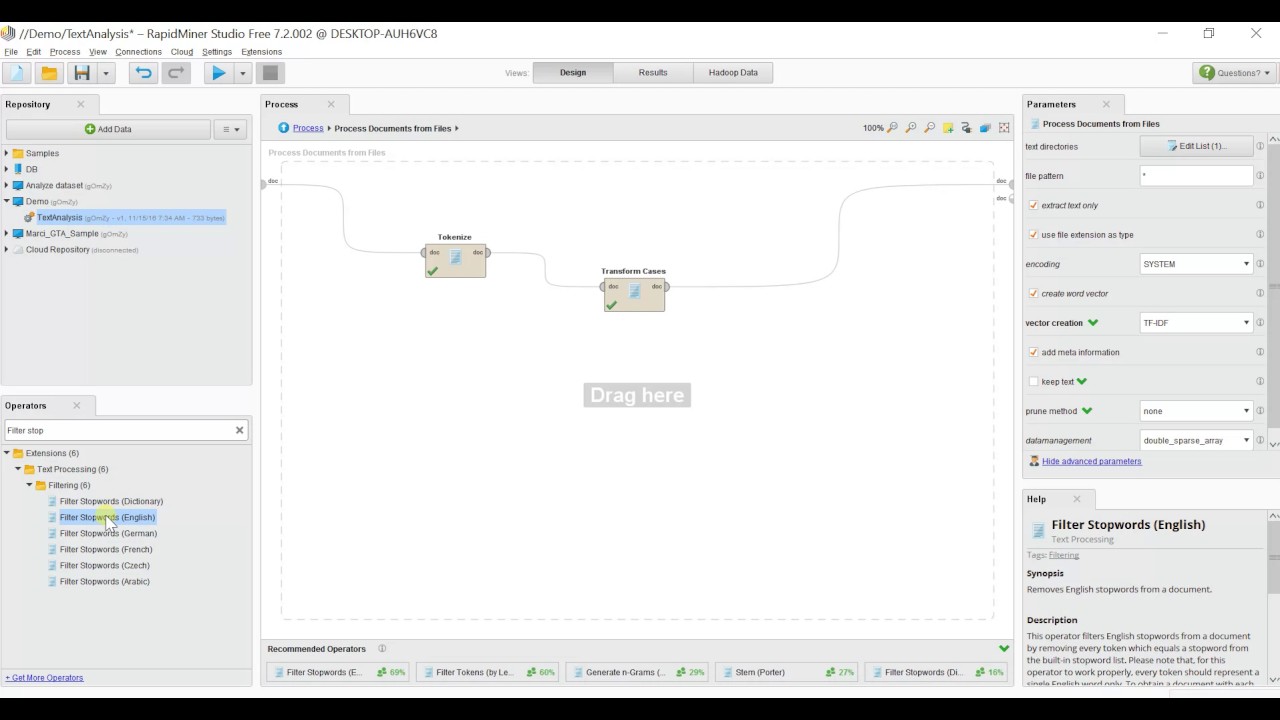Click auto-fit process size icon
Screen dimensions: 1280x720
(1004, 128)
